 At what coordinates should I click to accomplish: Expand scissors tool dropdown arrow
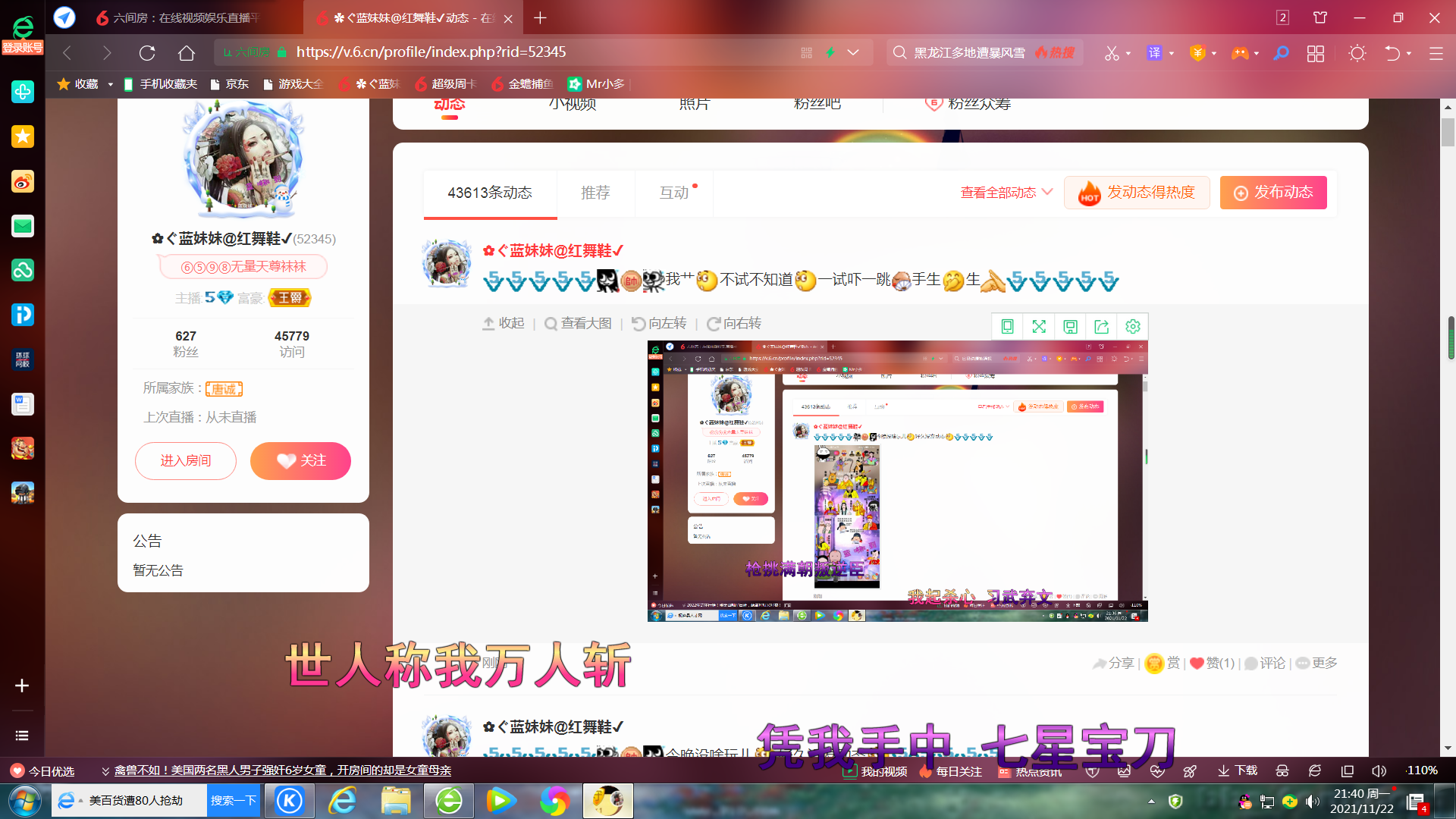point(1128,53)
